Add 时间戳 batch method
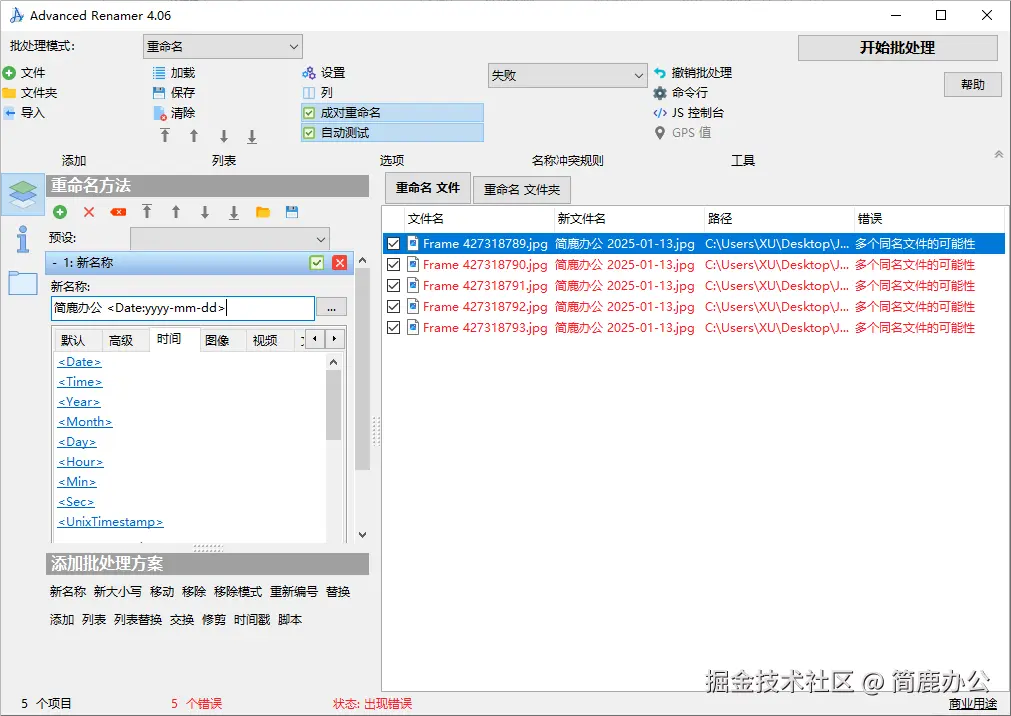 pos(252,620)
